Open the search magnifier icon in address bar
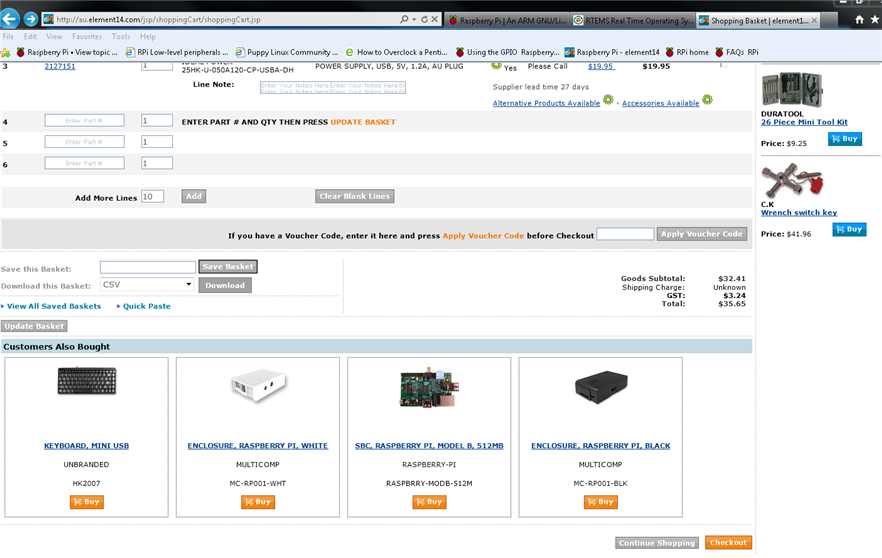 pos(404,19)
